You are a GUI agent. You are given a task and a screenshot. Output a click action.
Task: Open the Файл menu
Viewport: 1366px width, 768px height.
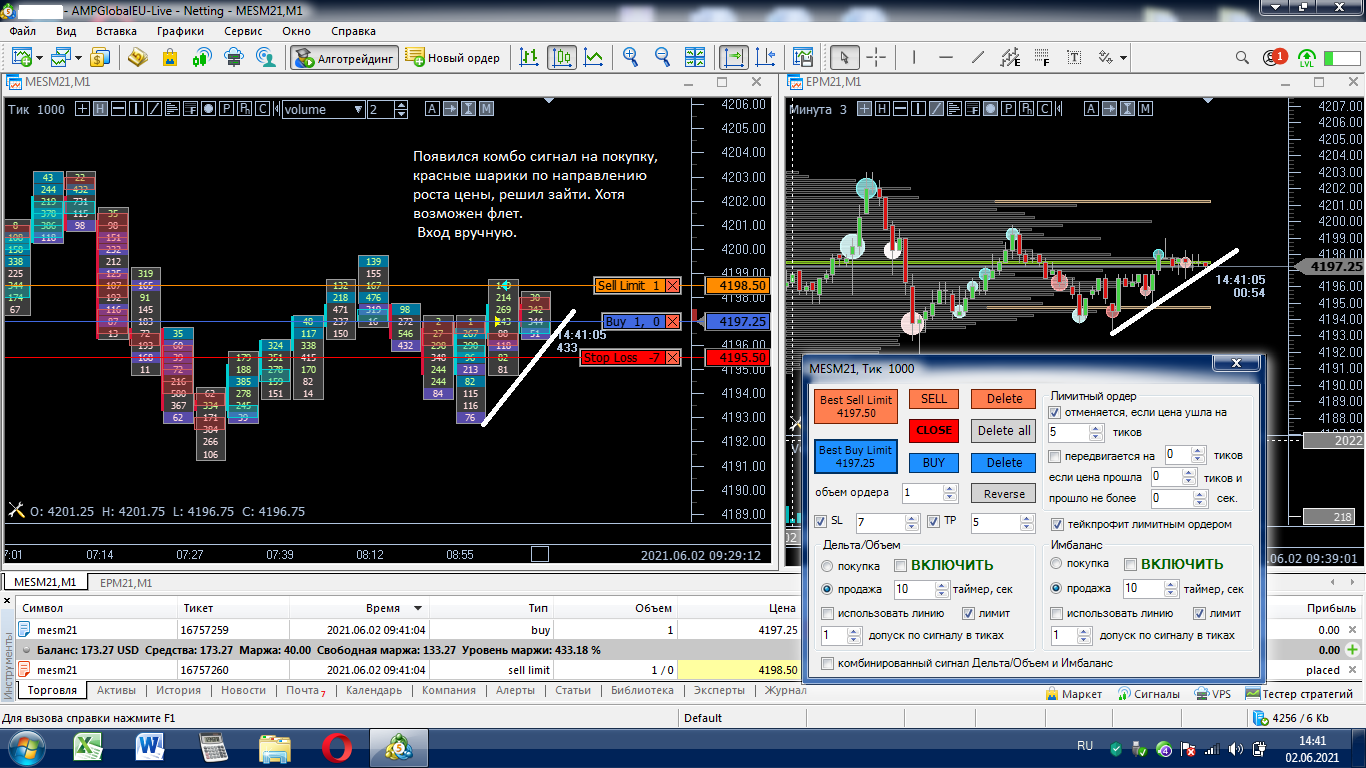click(22, 30)
